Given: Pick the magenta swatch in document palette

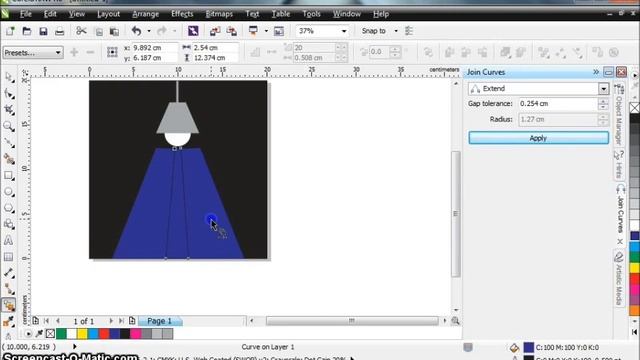Looking at the screenshot, I should (x=136, y=334).
